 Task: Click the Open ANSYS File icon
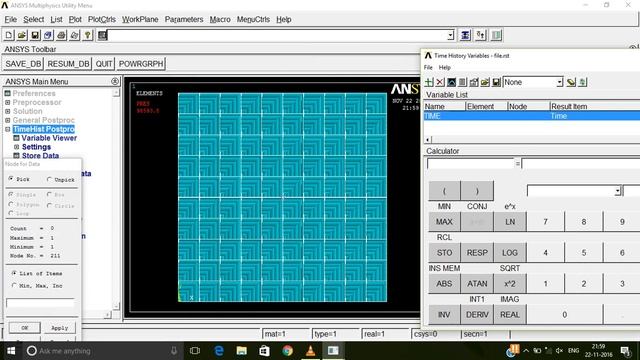[22, 35]
